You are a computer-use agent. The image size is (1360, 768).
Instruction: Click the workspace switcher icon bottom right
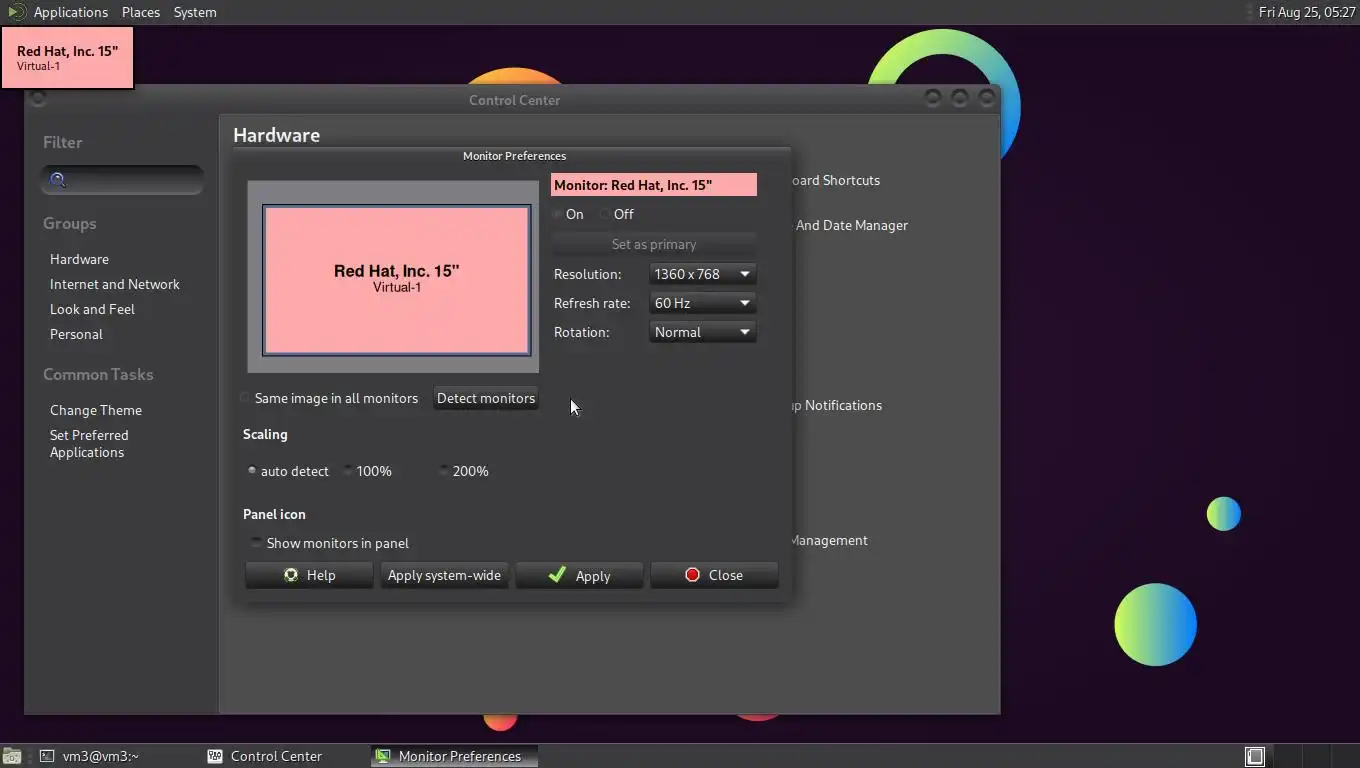(x=1255, y=756)
